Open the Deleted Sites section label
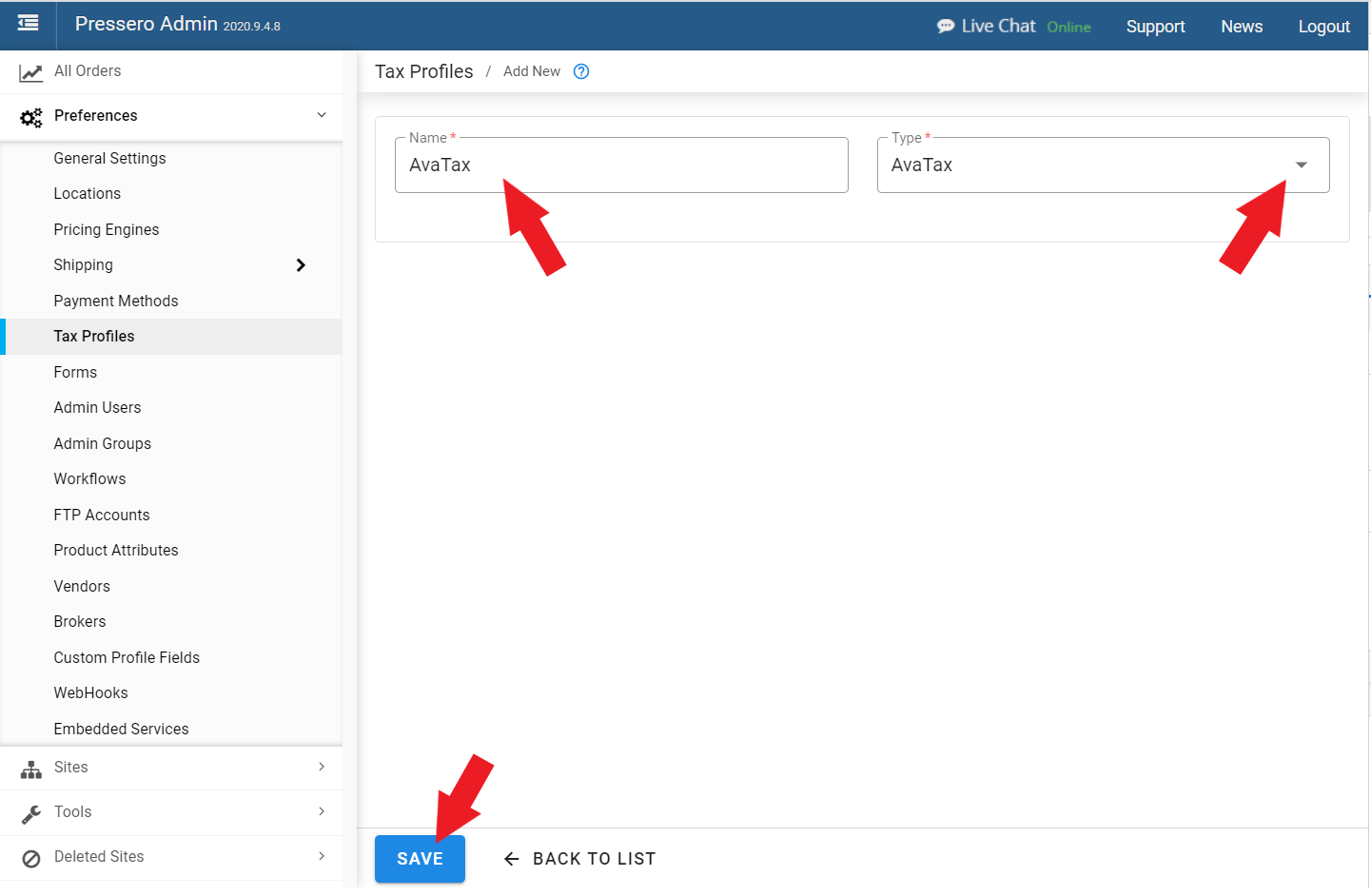This screenshot has width=1371, height=896. (99, 857)
